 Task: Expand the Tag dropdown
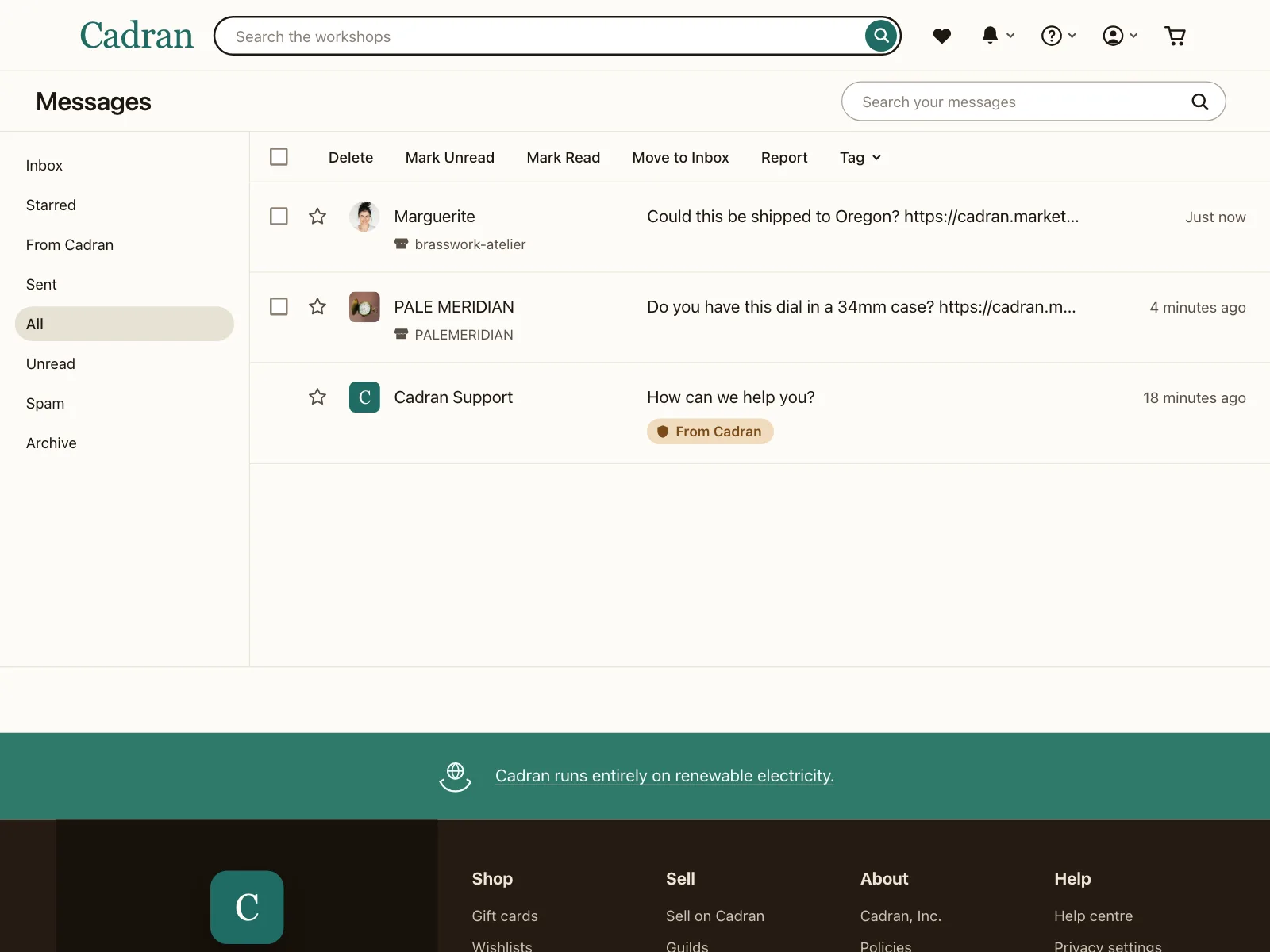tap(860, 158)
